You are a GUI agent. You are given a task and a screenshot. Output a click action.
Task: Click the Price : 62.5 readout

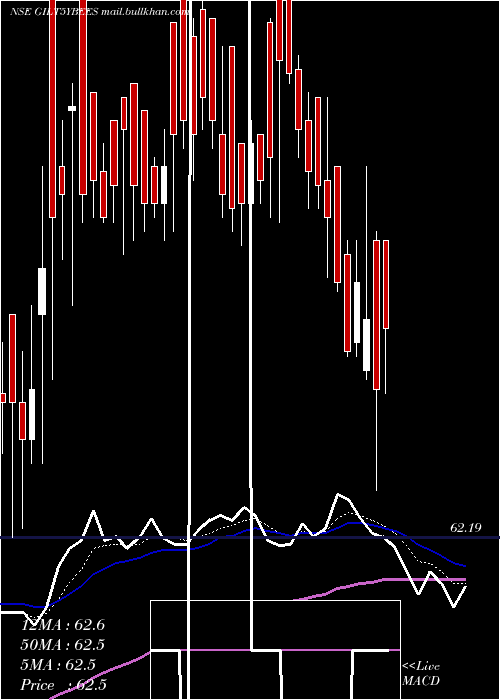(64, 685)
